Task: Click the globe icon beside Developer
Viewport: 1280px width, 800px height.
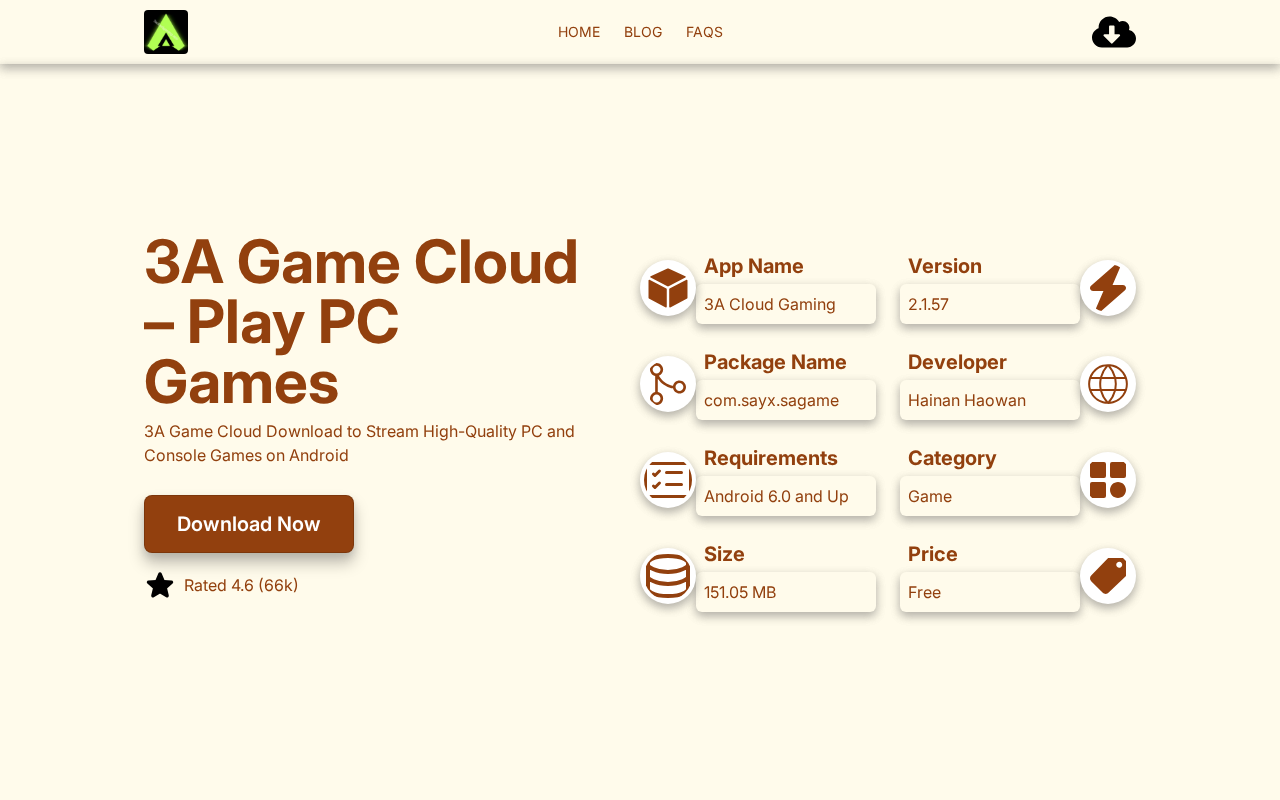Action: pos(1108,384)
